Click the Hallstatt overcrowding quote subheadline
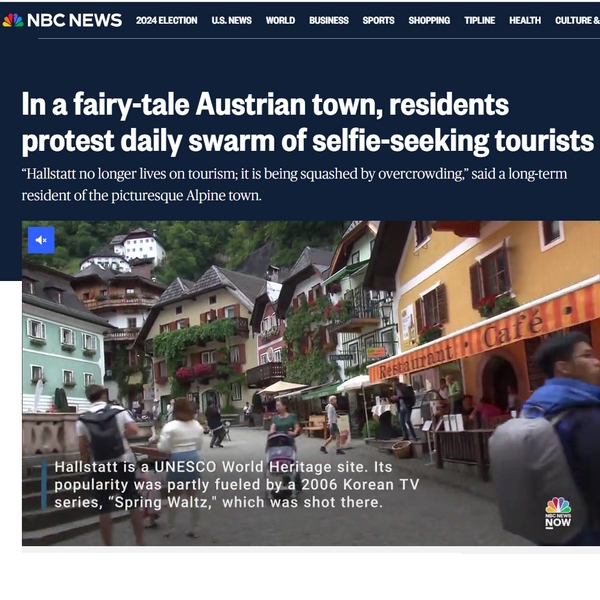 (295, 184)
